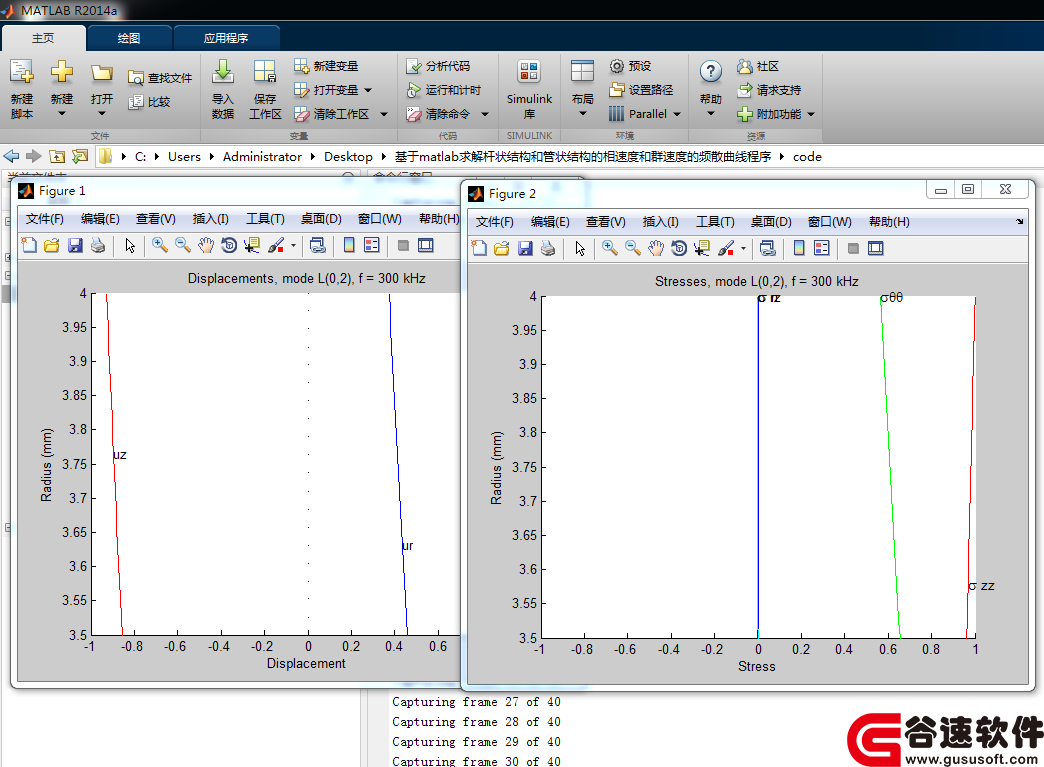Open 插入(I) menu in Figure 2
The height and width of the screenshot is (767, 1044).
pyautogui.click(x=660, y=222)
